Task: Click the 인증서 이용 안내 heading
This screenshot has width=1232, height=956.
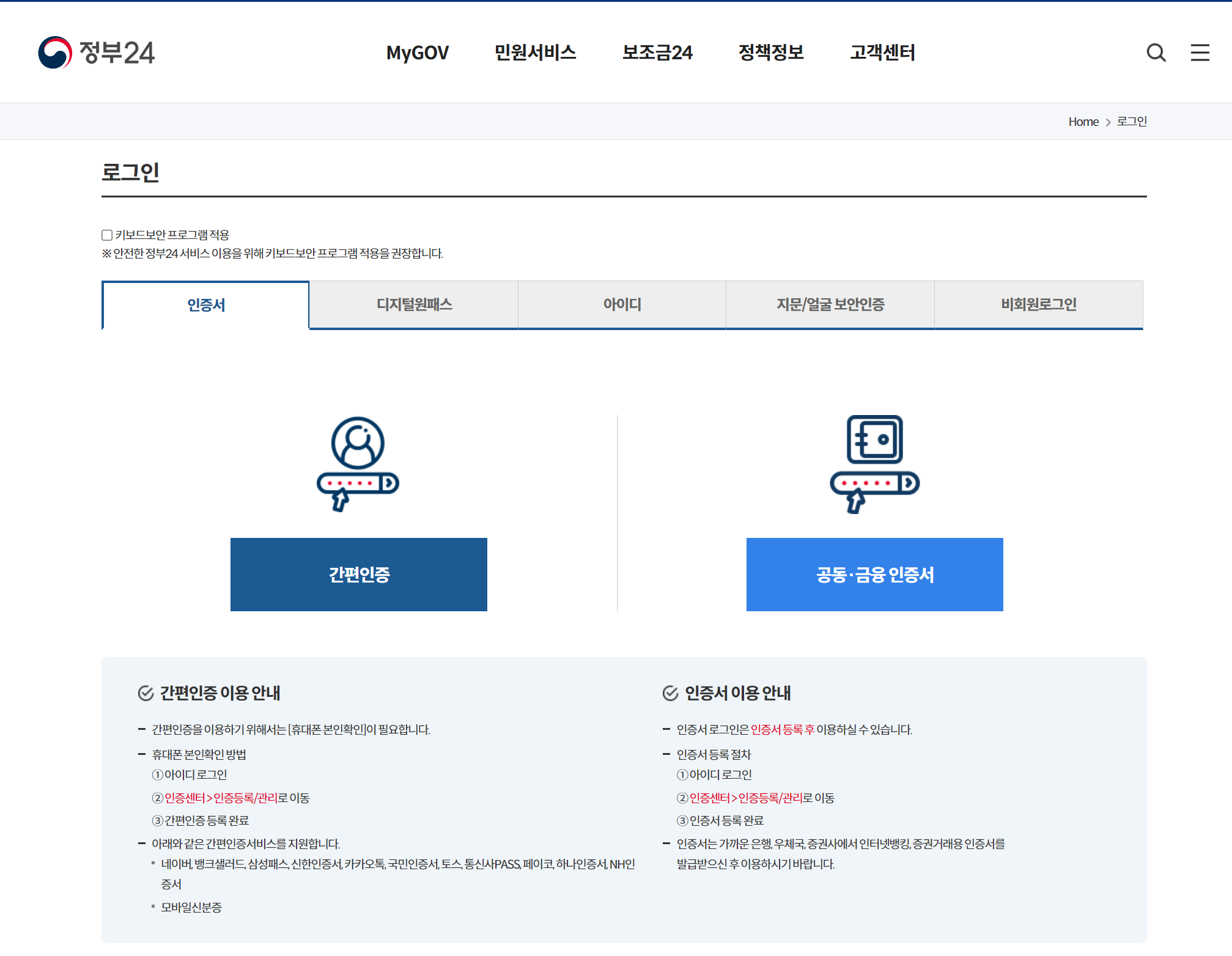Action: coord(738,693)
